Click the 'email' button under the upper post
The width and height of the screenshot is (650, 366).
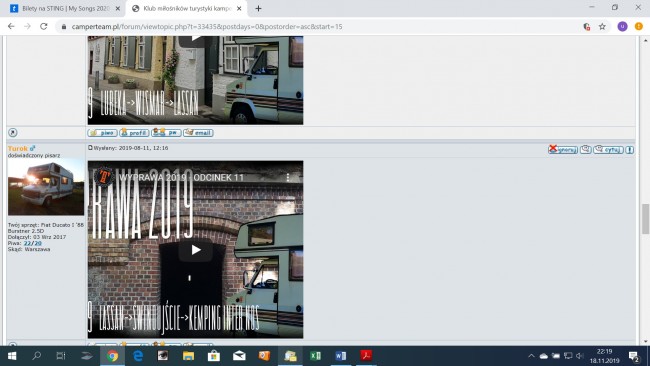coord(198,133)
